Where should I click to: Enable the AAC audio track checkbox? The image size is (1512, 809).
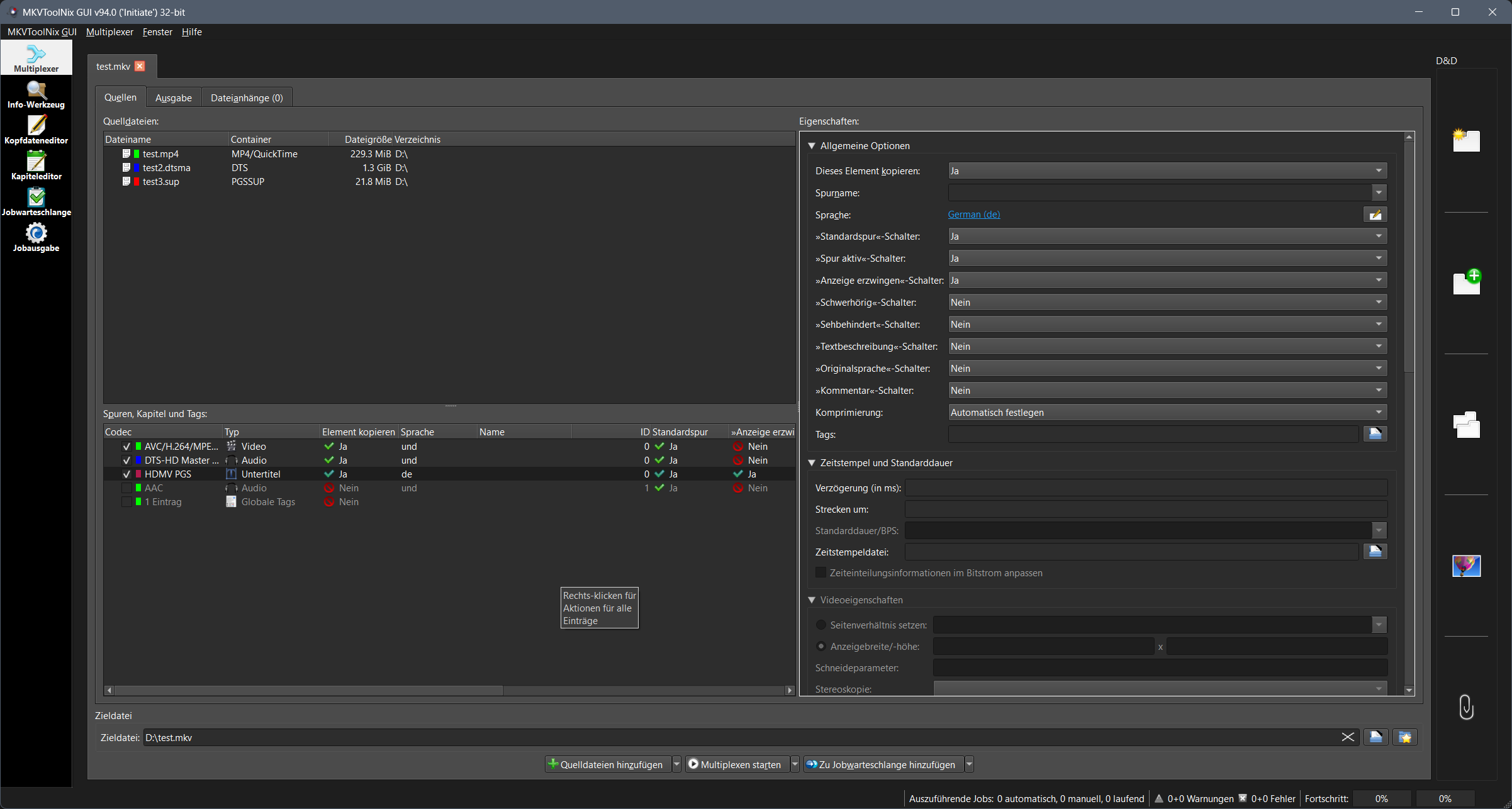point(126,488)
